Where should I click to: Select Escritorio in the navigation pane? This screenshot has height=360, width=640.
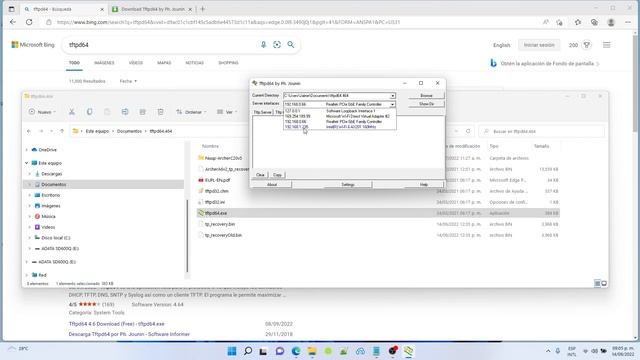[50, 195]
